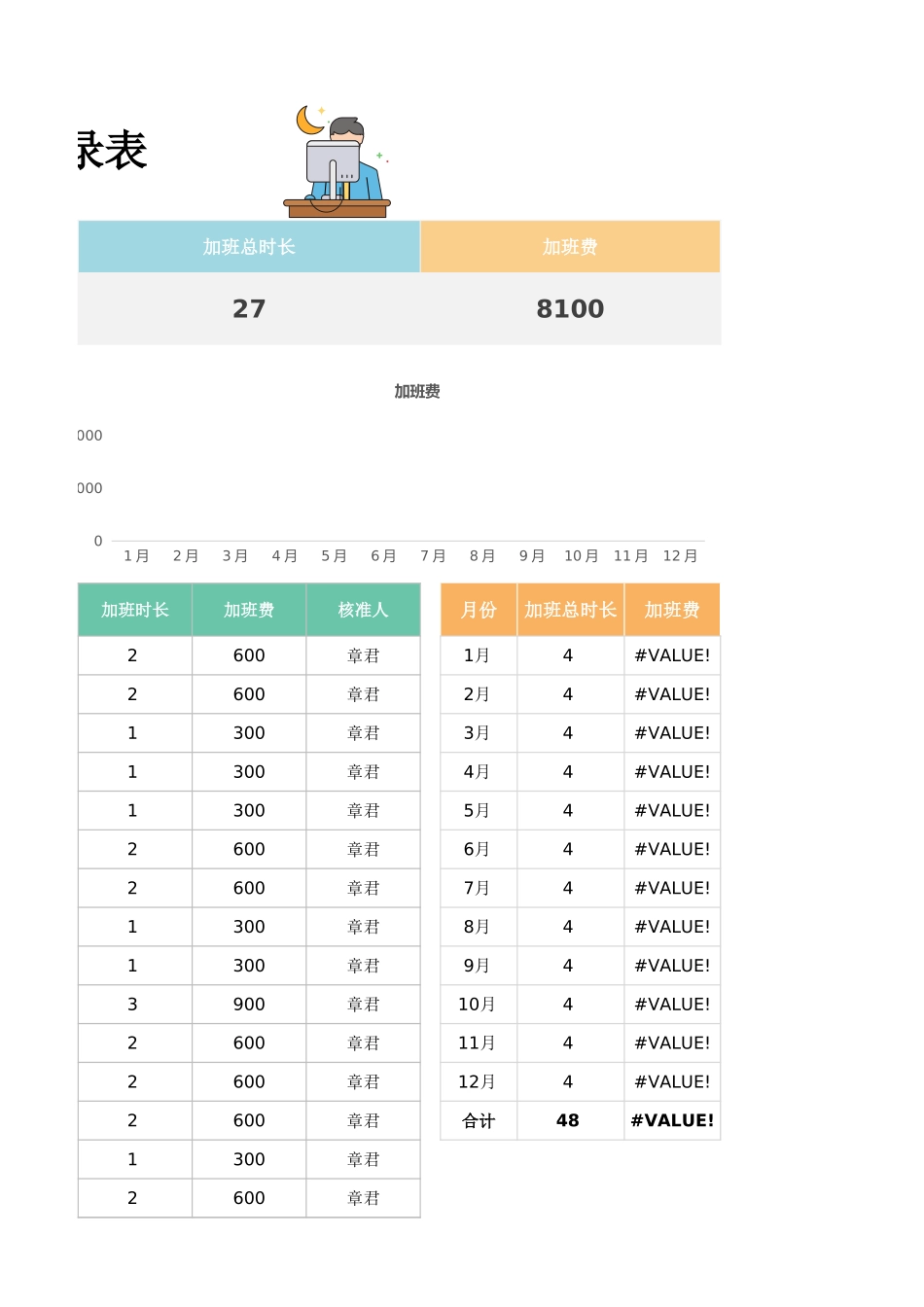The height and width of the screenshot is (1307, 924).
Task: Click the #VALUE! error cell for 6月
Action: [x=672, y=850]
